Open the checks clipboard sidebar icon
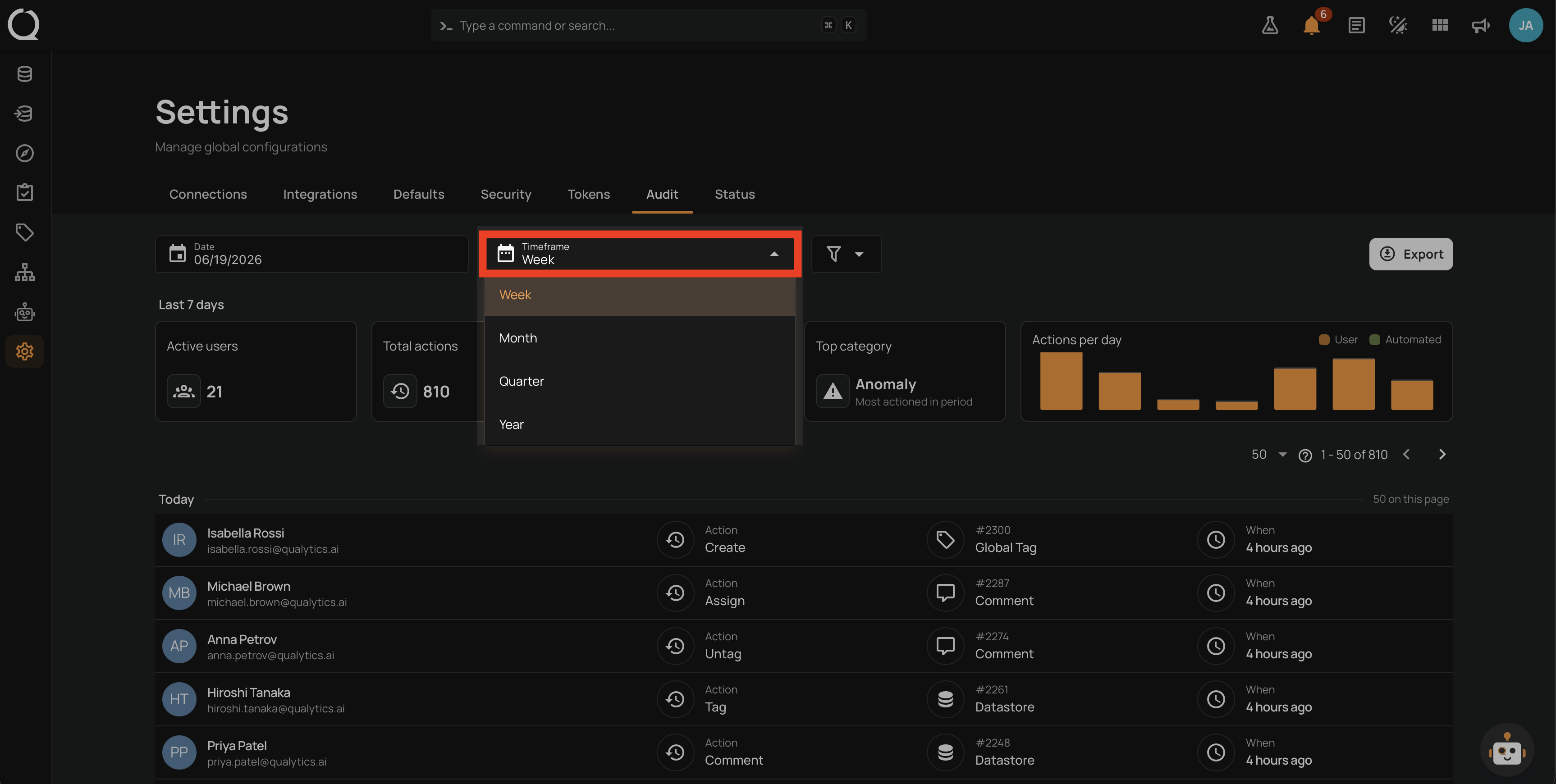The height and width of the screenshot is (784, 1556). 25,193
